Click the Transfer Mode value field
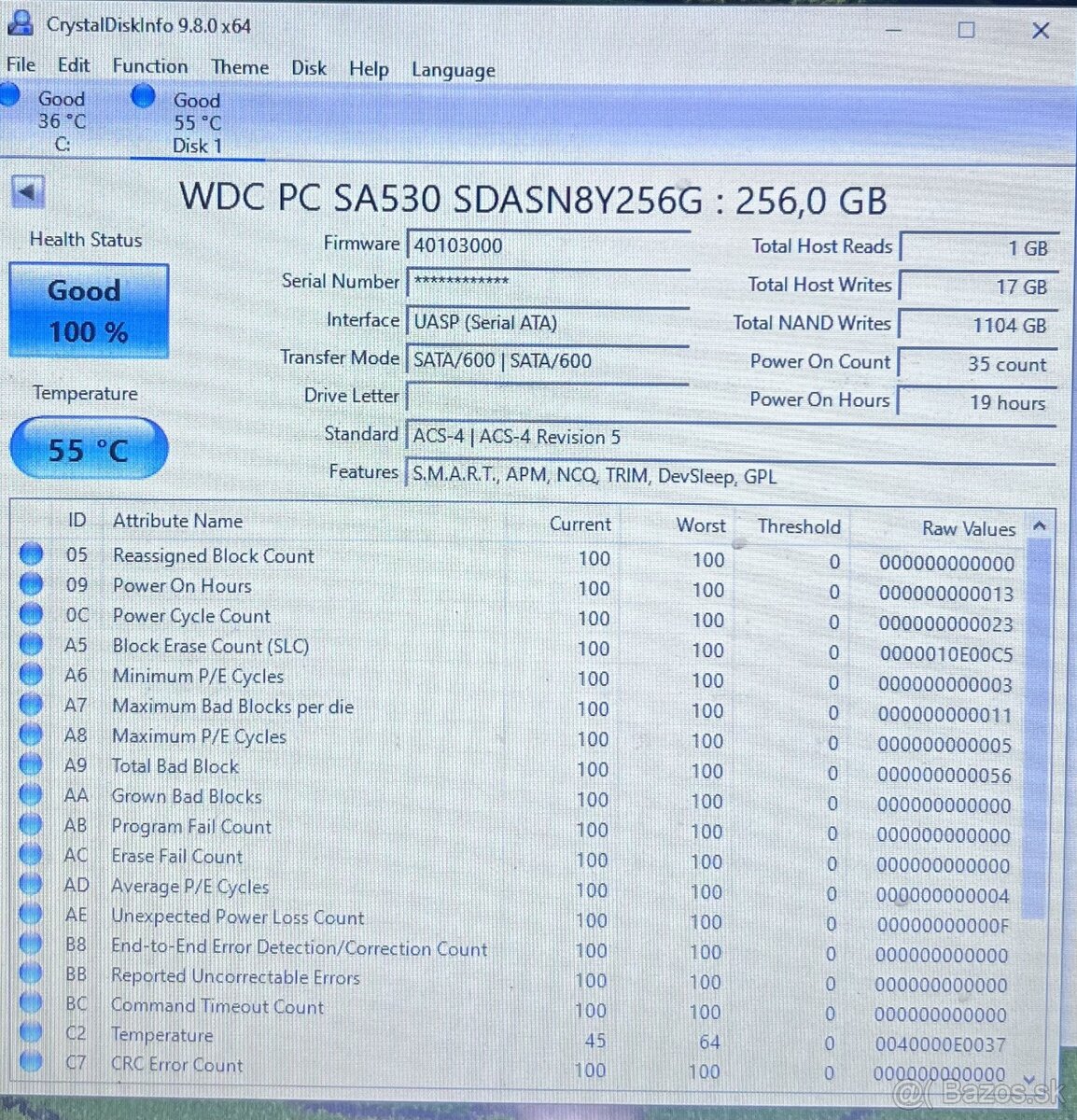The width and height of the screenshot is (1077, 1120). click(x=548, y=360)
